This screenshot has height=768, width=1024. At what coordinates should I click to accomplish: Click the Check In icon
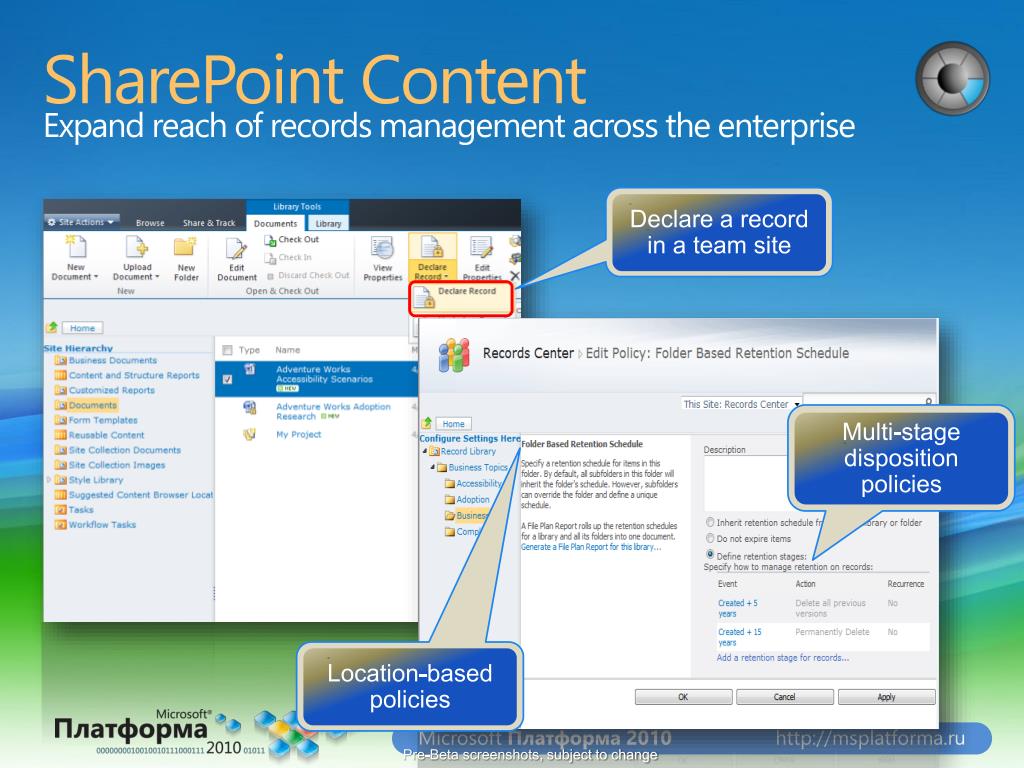coord(270,258)
